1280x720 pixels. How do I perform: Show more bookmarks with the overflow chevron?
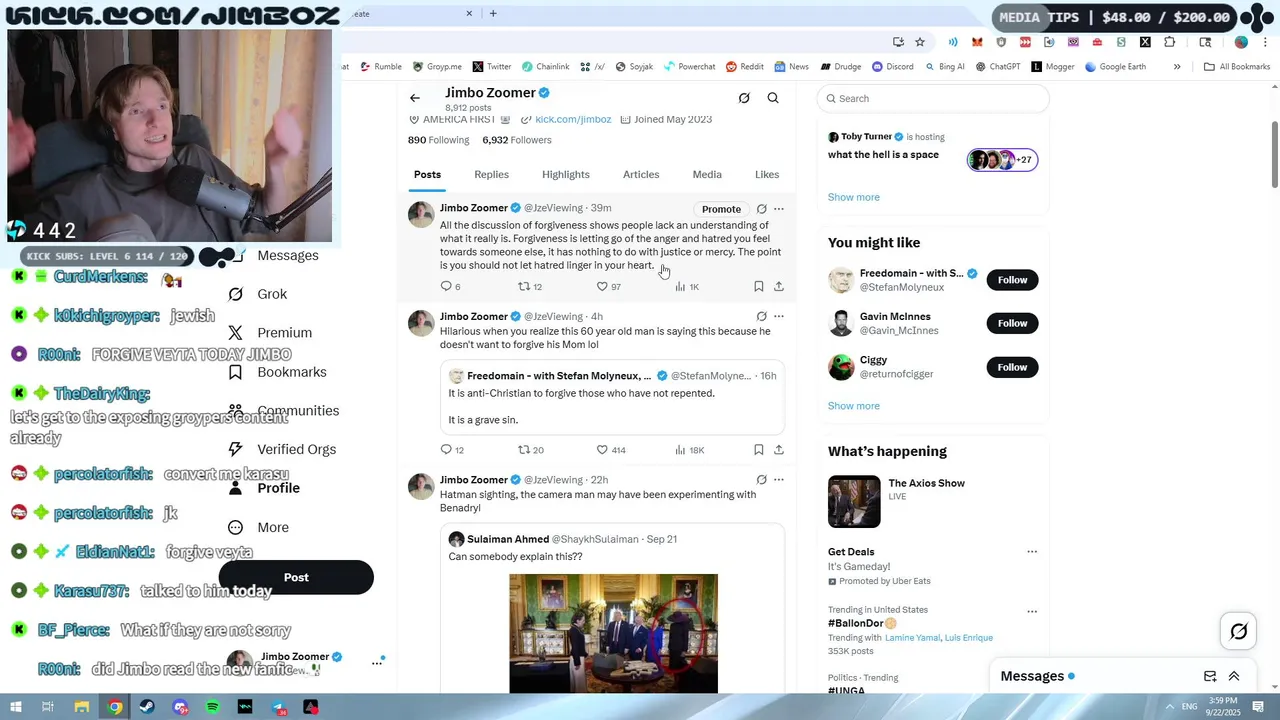1177,67
